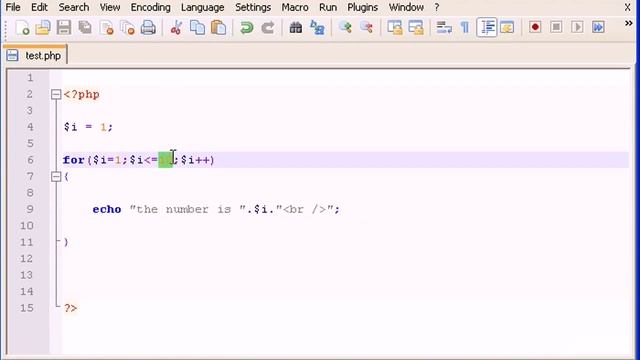Collapse the for-loop brace fold marker
The image size is (640, 360).
pos(56,176)
